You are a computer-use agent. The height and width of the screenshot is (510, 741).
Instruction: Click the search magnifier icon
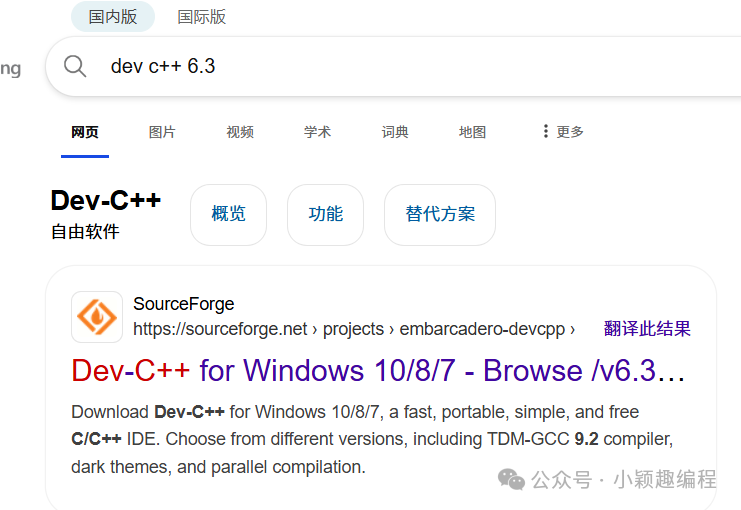[75, 66]
